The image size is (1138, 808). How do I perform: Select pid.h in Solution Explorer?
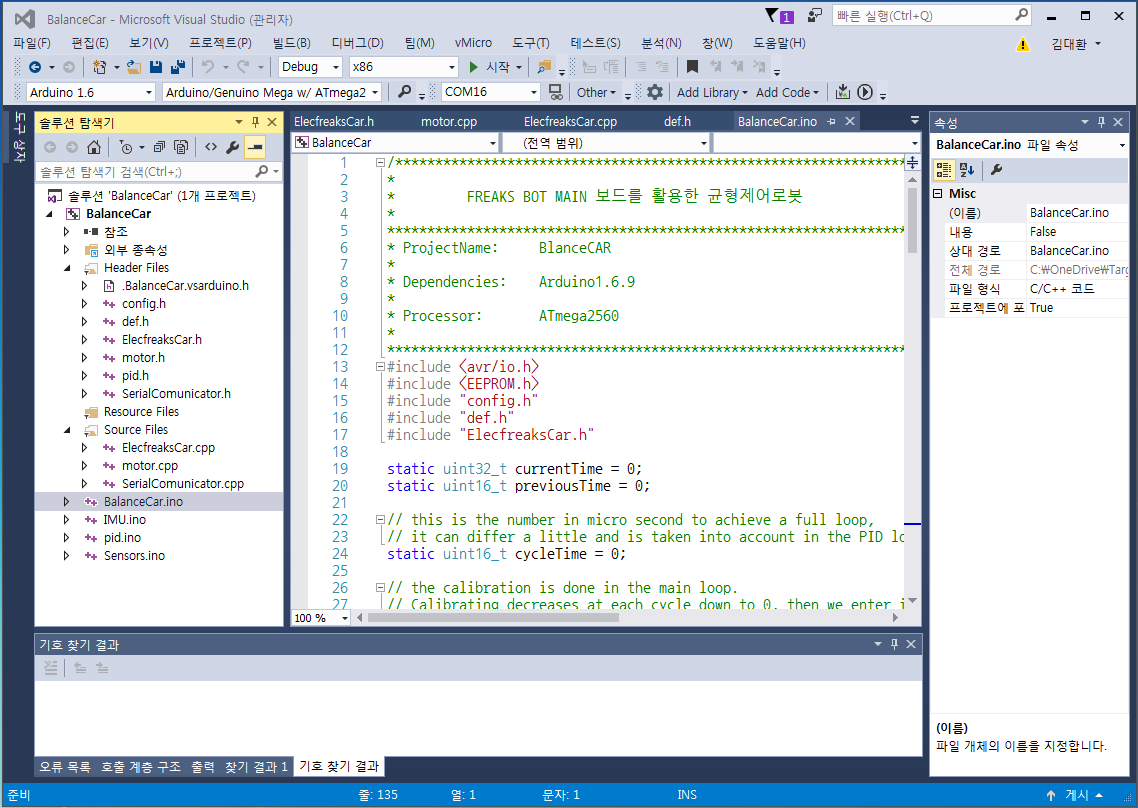click(135, 376)
